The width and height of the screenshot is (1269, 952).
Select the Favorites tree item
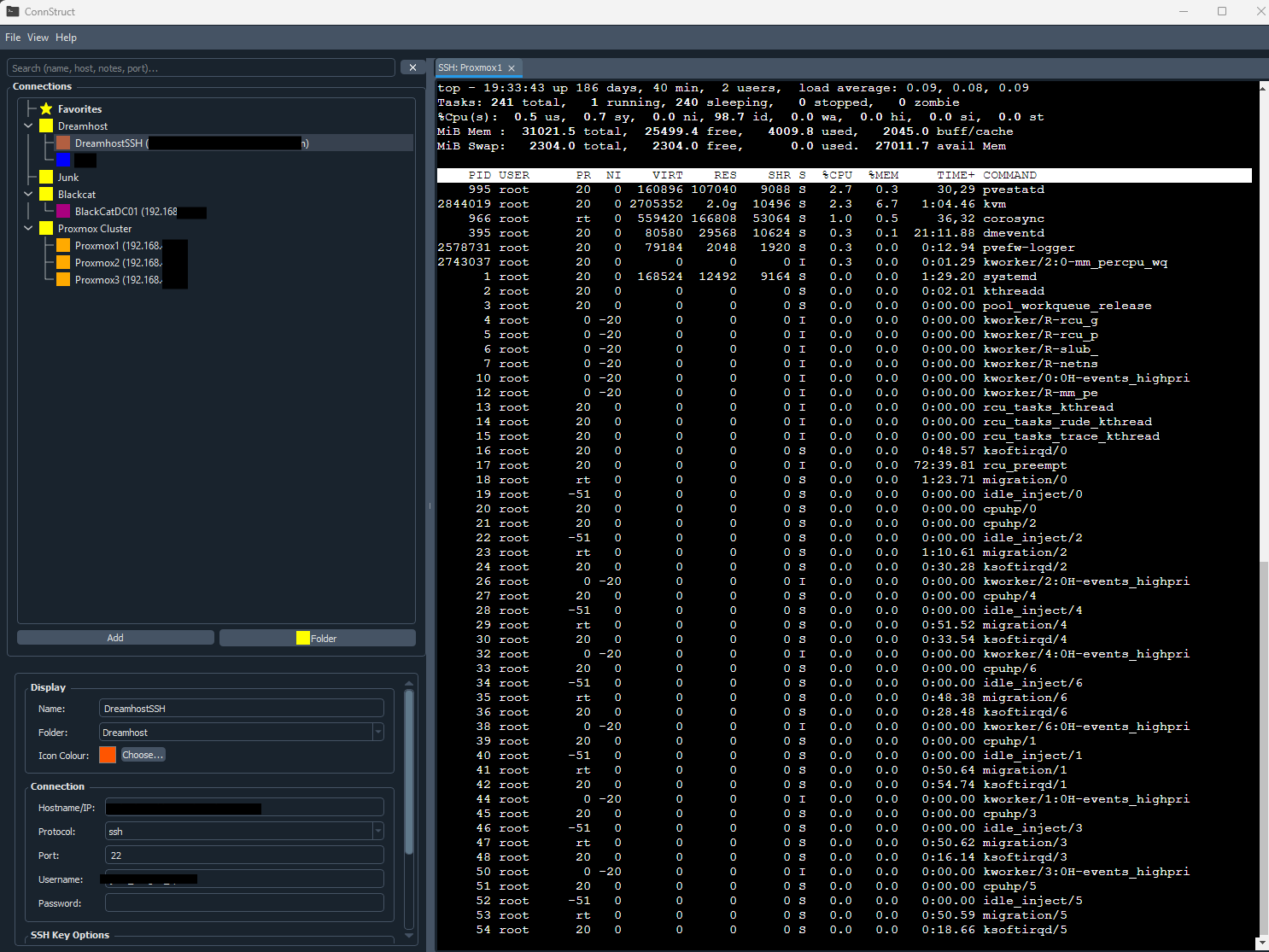pos(79,109)
